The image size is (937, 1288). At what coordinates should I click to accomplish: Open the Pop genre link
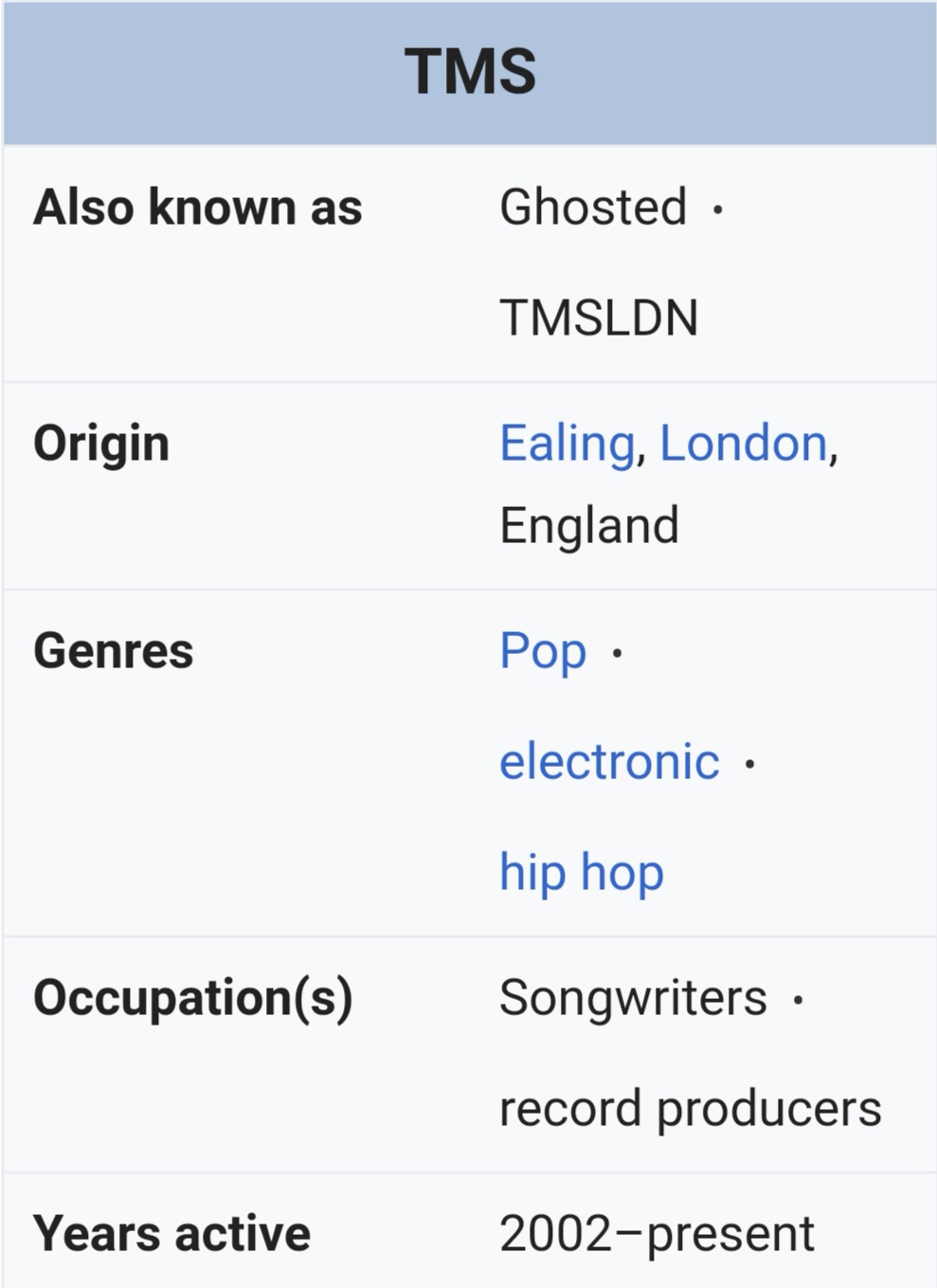coord(543,653)
